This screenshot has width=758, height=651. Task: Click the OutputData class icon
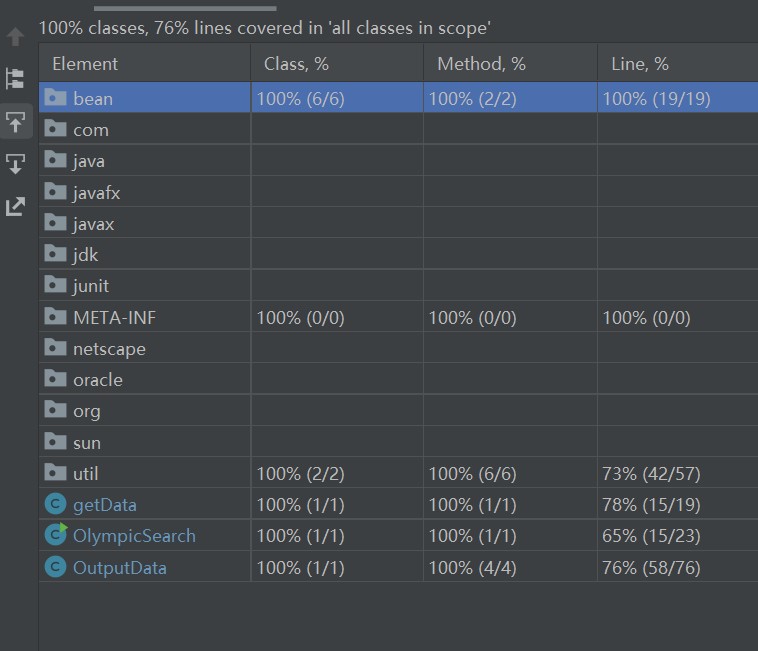click(x=55, y=566)
